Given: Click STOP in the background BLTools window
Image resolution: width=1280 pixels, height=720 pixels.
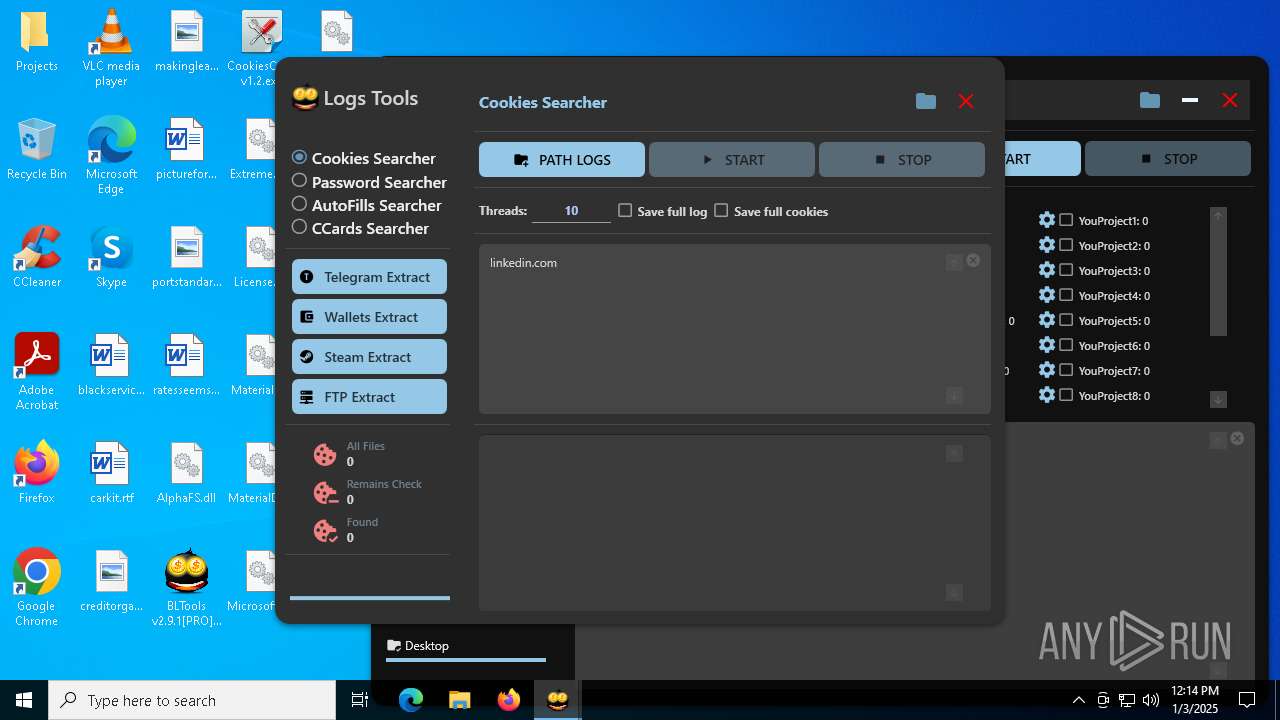Looking at the screenshot, I should coord(1168,159).
